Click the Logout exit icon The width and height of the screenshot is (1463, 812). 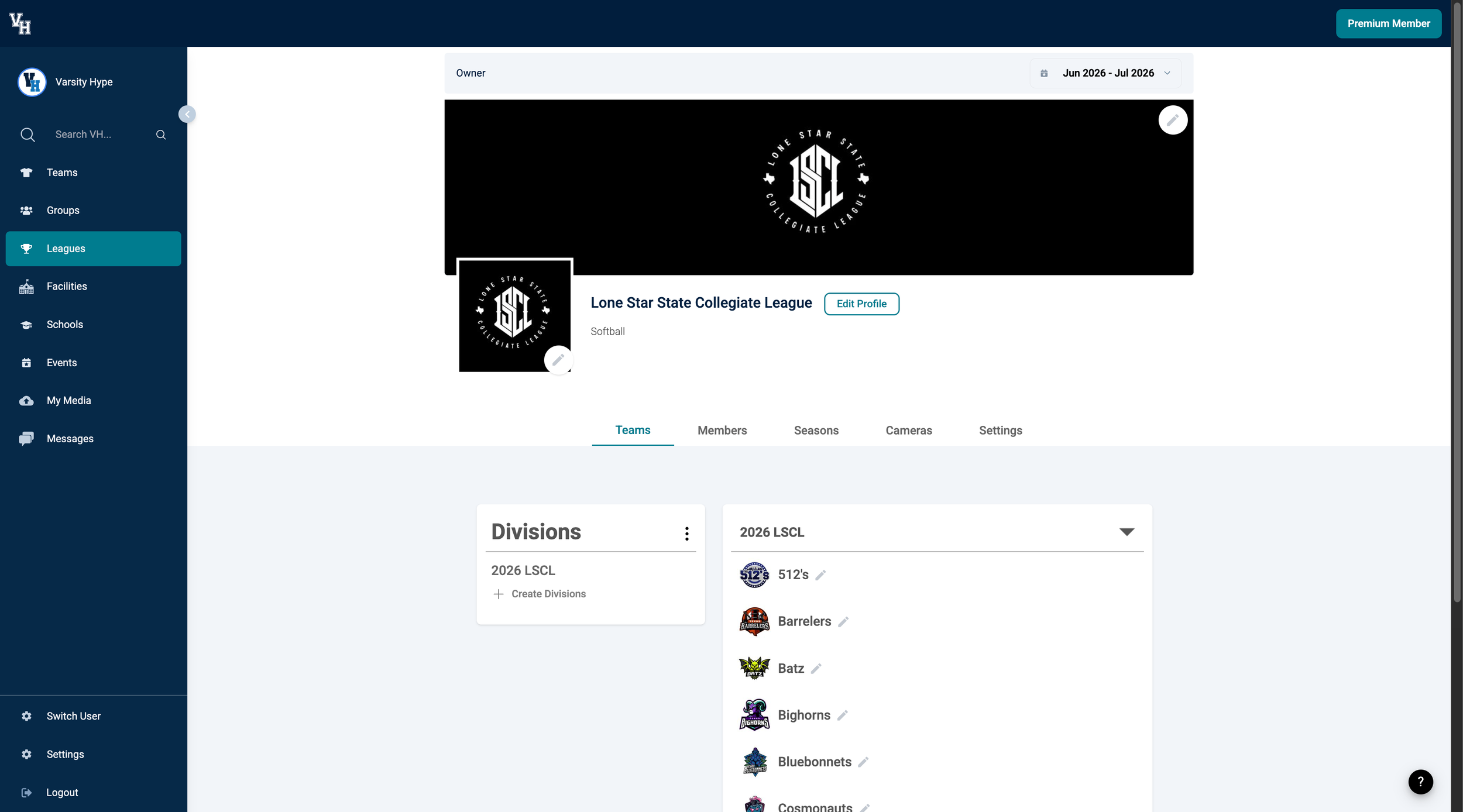[26, 793]
